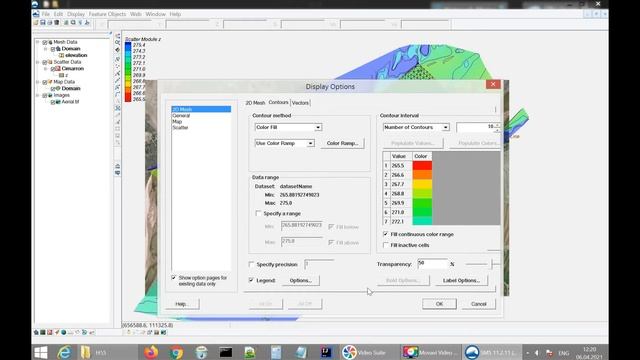
Task: Uncheck Fill continuous color range
Action: point(385,234)
